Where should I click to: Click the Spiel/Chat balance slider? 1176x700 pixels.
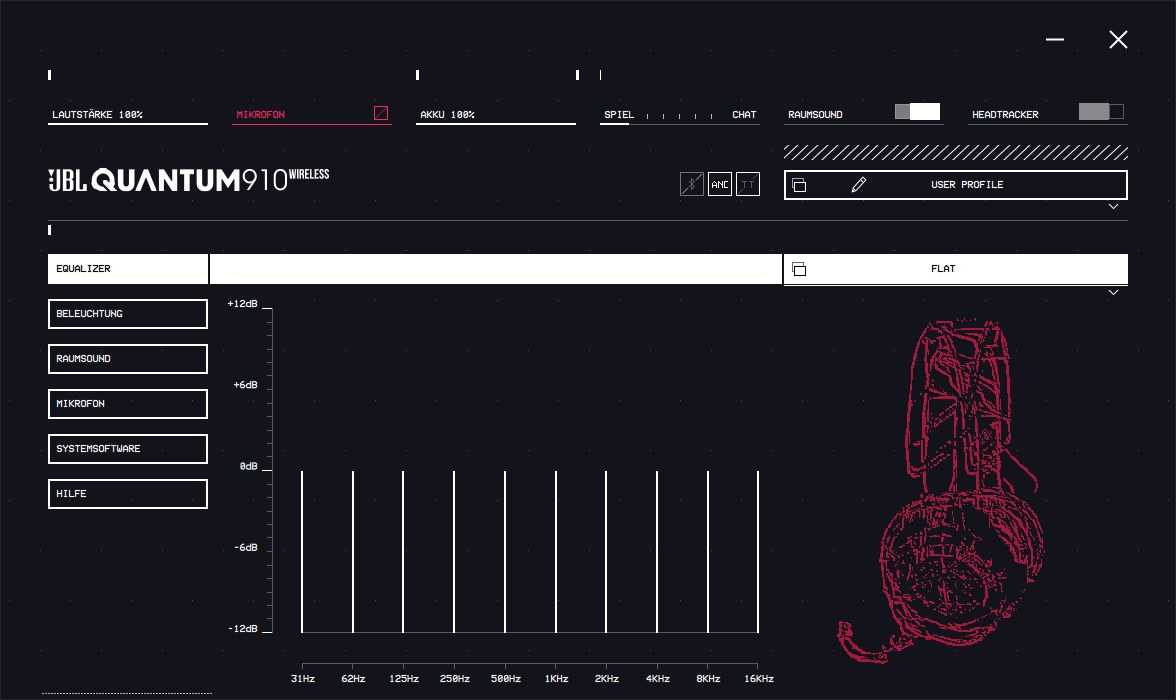[680, 116]
